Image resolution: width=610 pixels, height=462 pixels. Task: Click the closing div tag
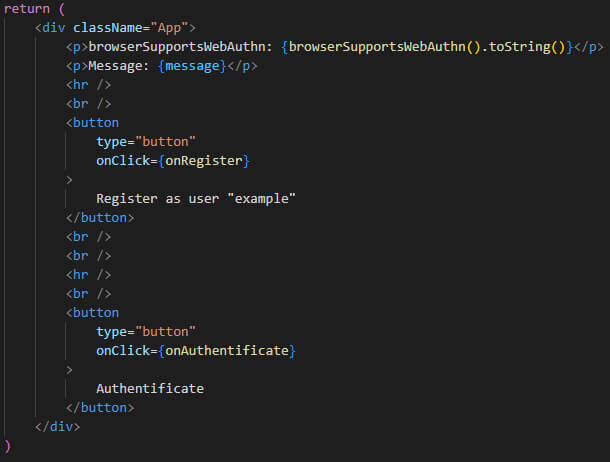(57, 426)
